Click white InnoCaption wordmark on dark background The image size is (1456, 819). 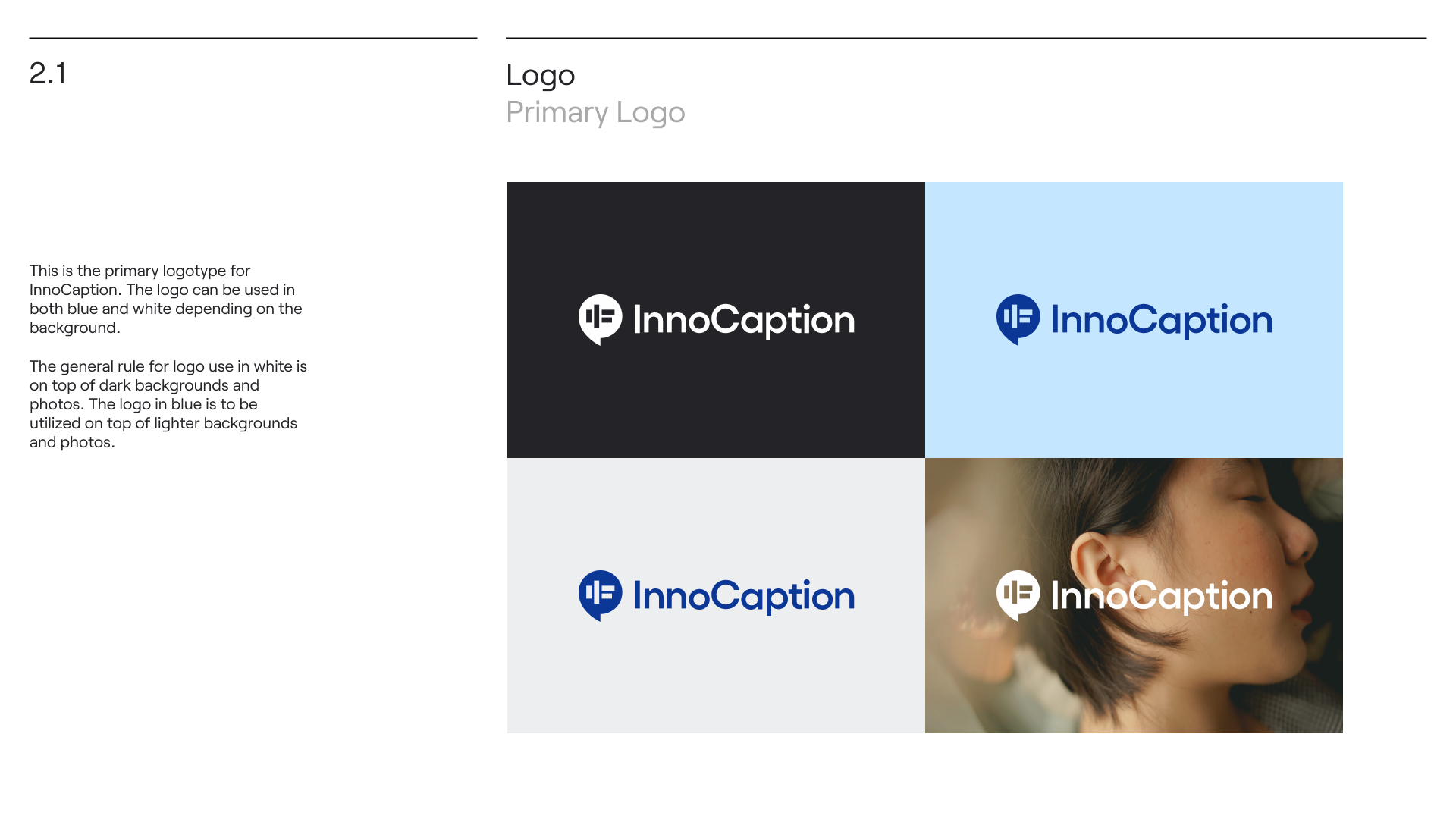coord(744,320)
